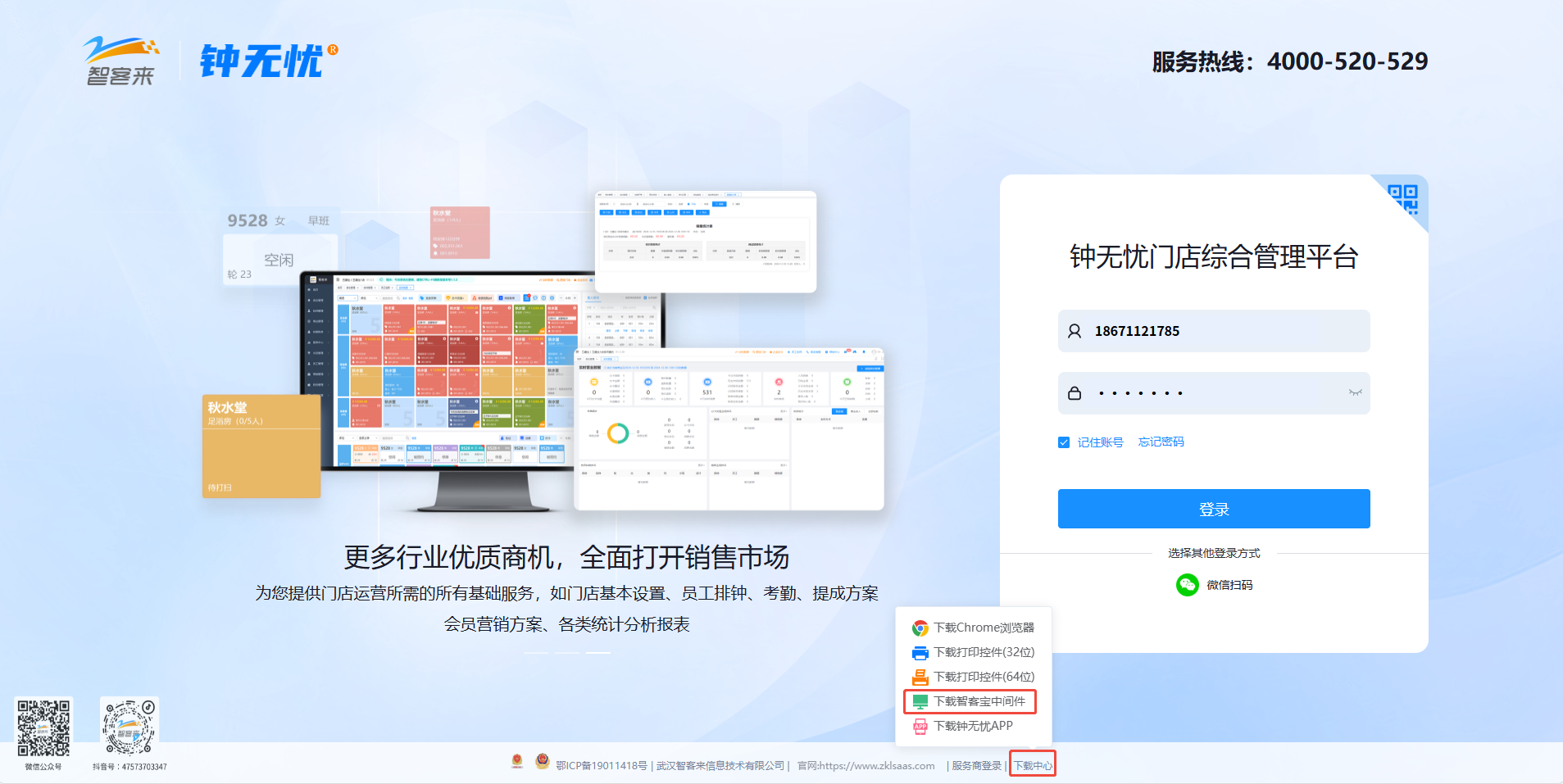Toggle password visibility eye icon

1355,393
